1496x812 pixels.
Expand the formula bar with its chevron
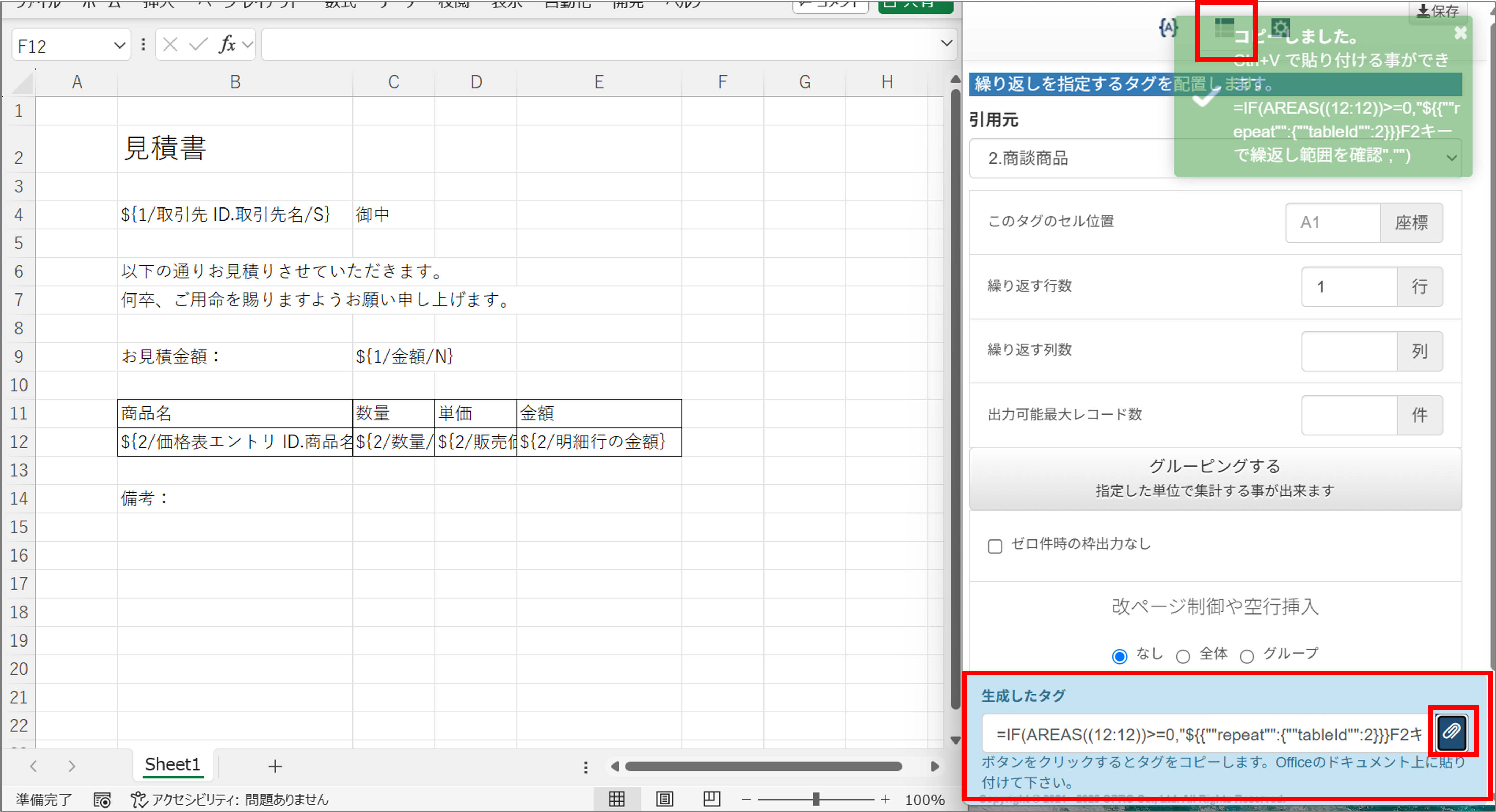tap(946, 44)
